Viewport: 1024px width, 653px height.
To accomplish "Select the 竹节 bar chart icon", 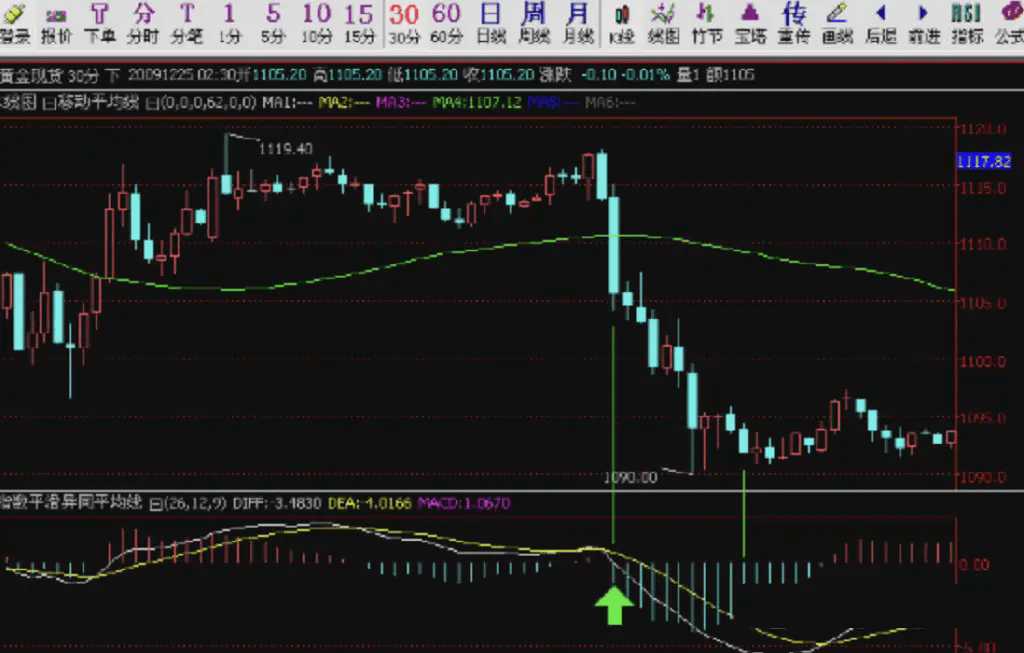I will click(x=707, y=23).
